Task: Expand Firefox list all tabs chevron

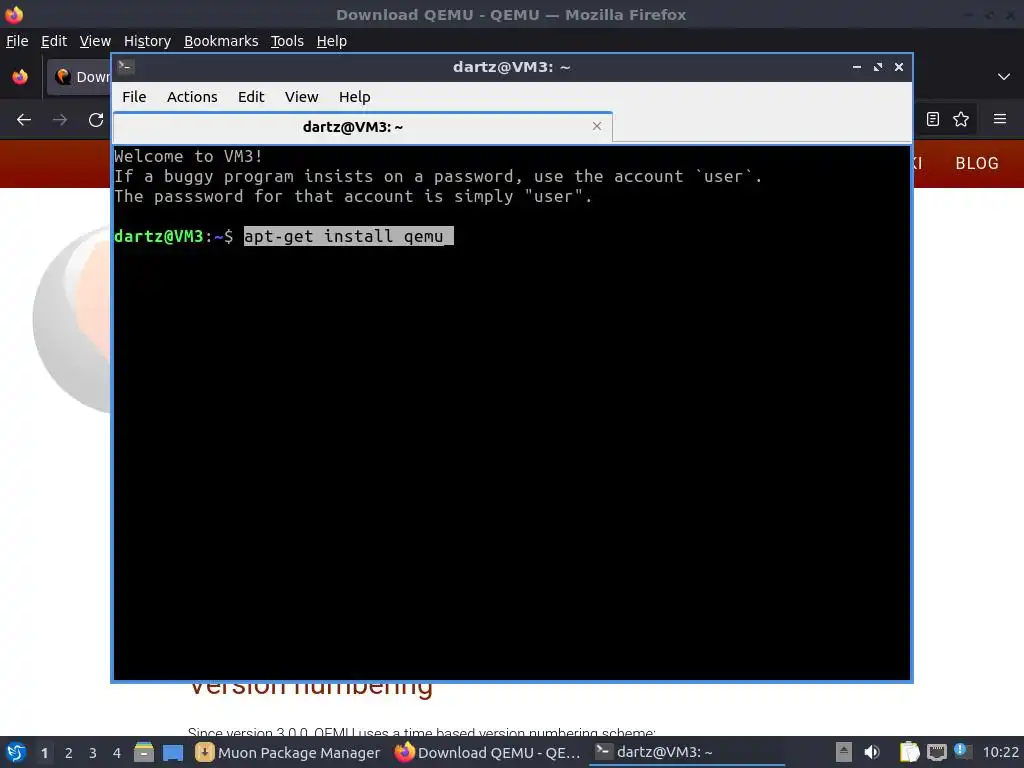Action: coord(1004,77)
